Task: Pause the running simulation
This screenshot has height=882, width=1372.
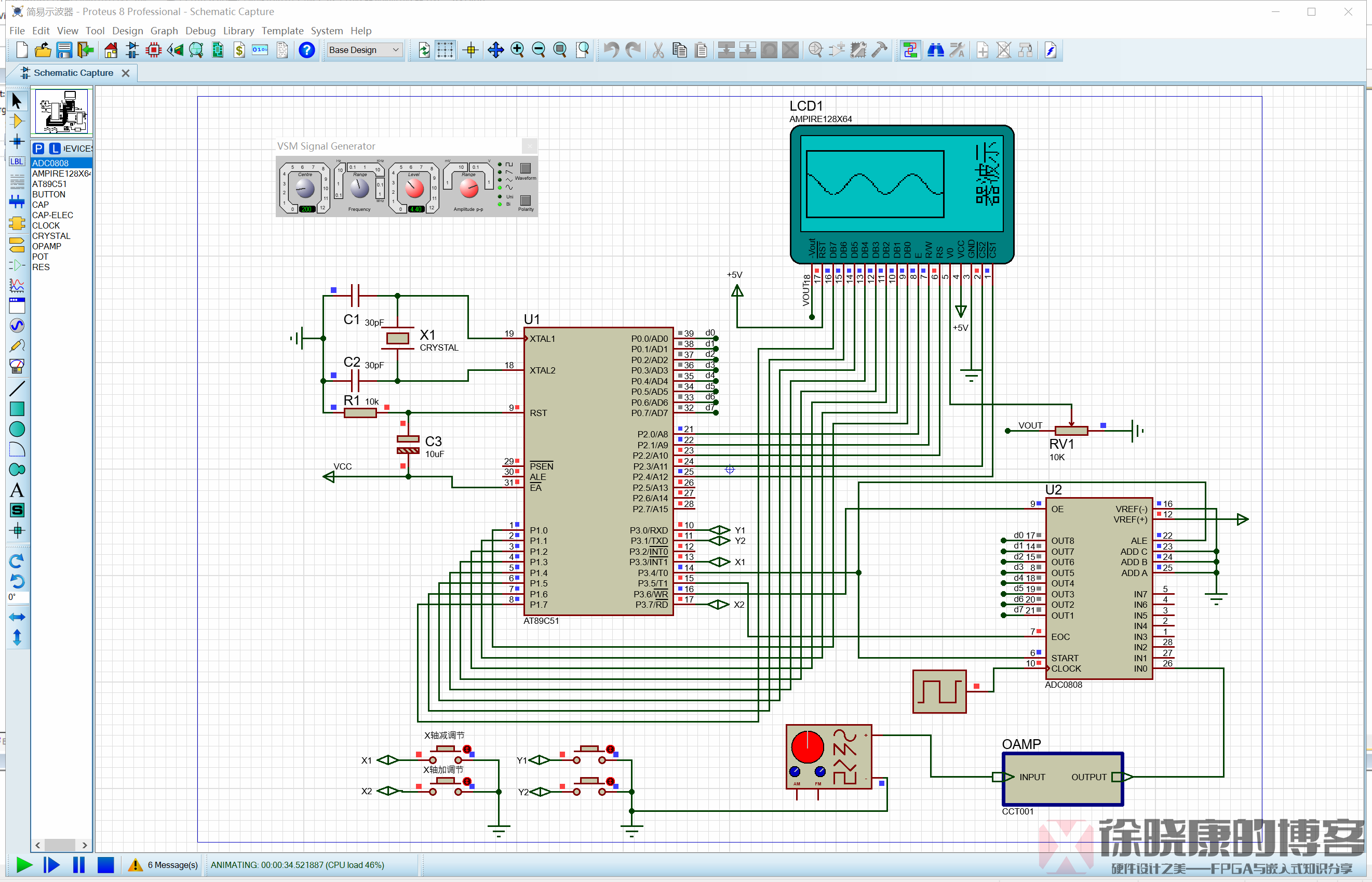Action: (78, 865)
